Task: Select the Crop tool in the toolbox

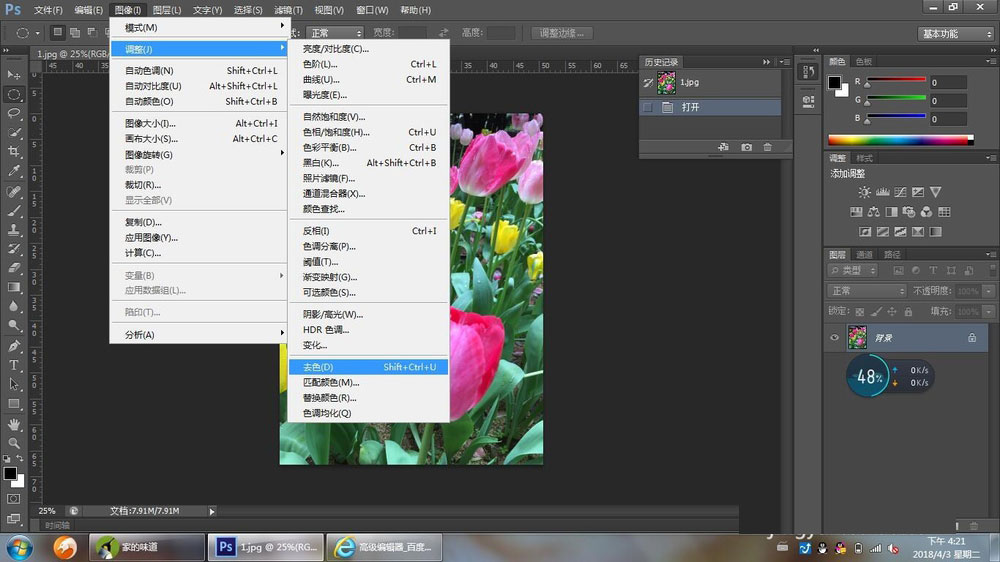Action: coord(14,151)
